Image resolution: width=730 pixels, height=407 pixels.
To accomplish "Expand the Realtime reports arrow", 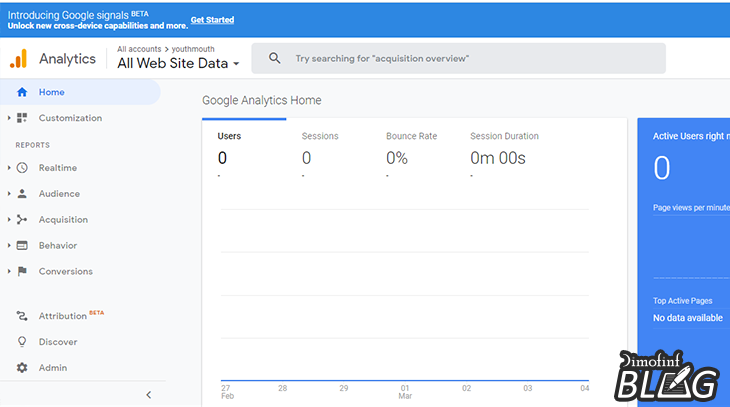I will tap(9, 168).
